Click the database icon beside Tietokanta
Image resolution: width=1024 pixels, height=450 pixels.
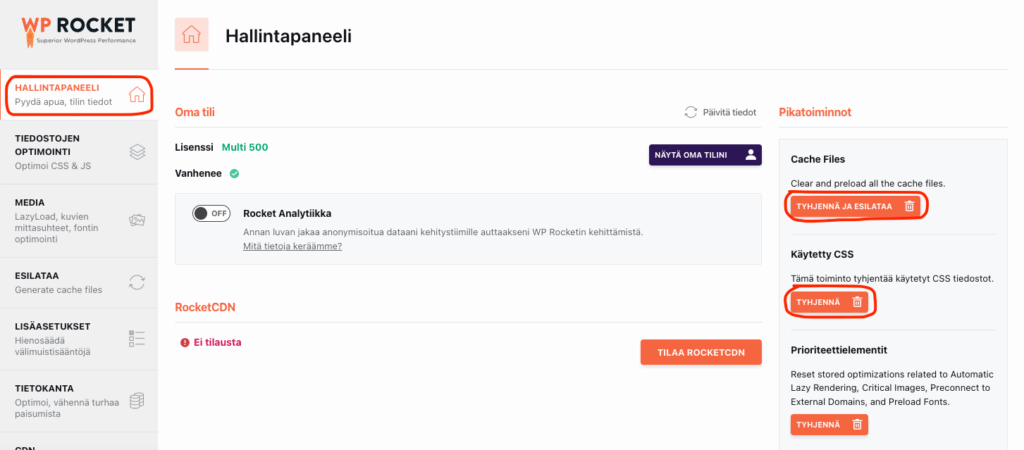click(x=138, y=401)
